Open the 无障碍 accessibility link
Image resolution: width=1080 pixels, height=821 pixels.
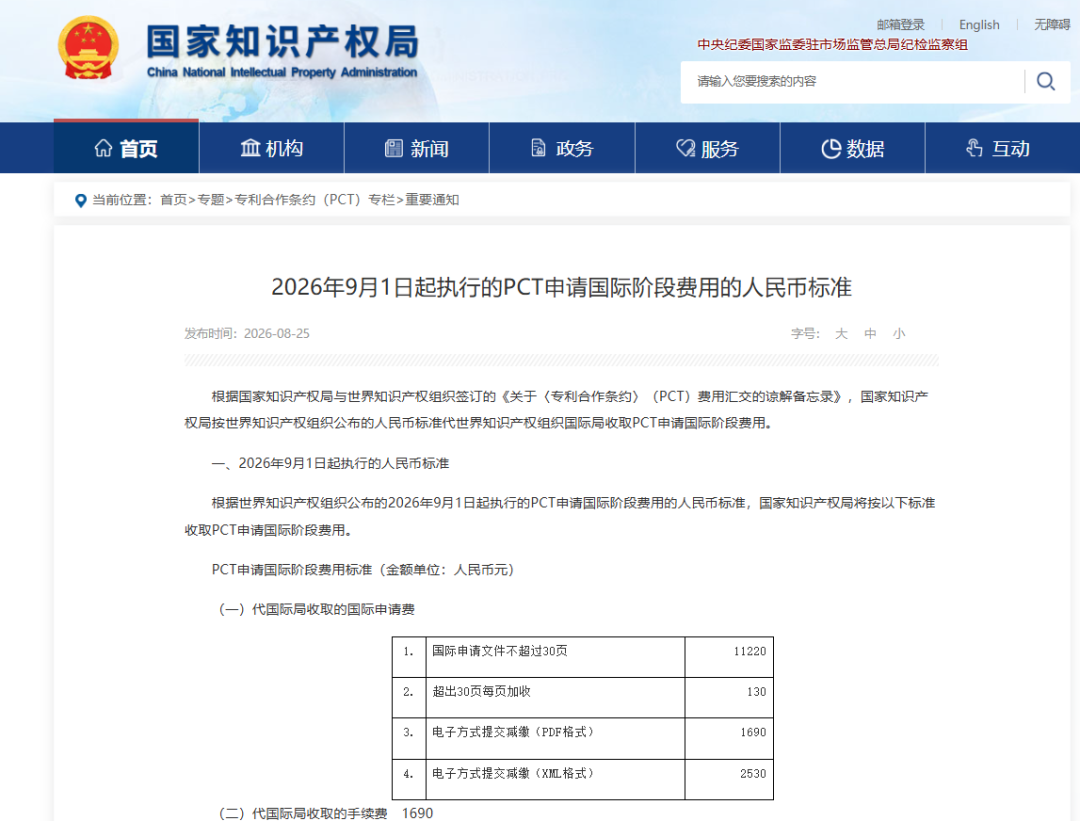(1052, 25)
